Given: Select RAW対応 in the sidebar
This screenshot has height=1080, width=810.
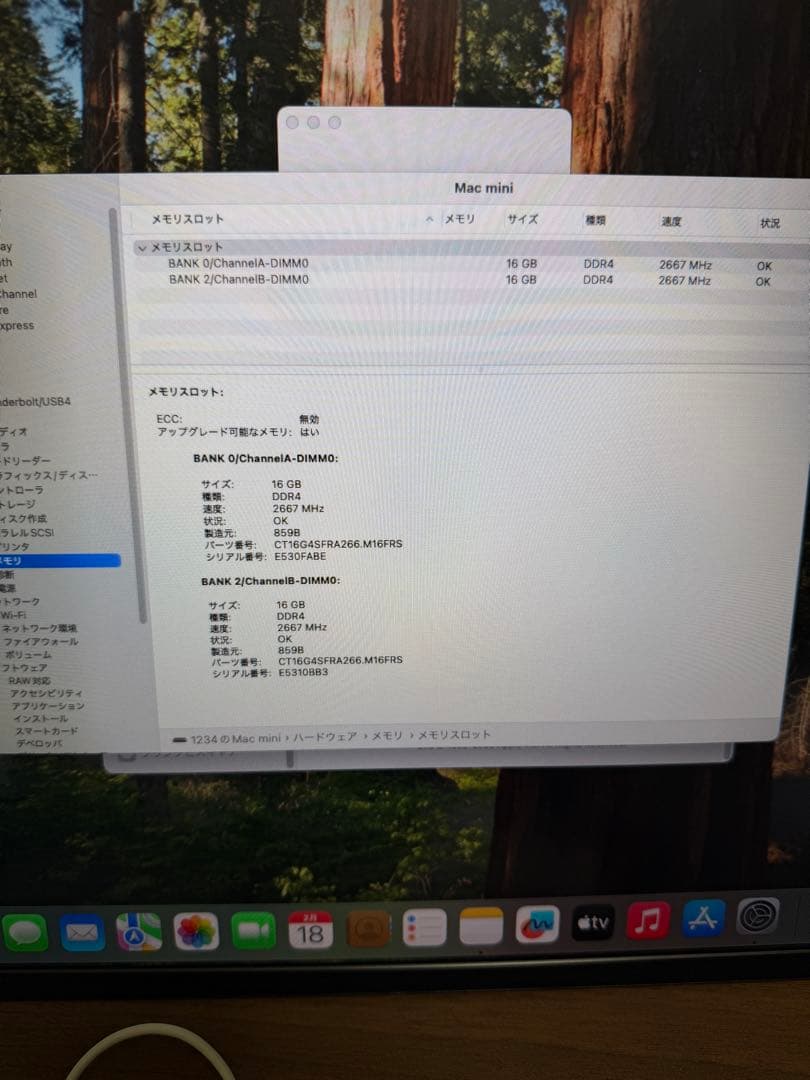Looking at the screenshot, I should coord(30,681).
